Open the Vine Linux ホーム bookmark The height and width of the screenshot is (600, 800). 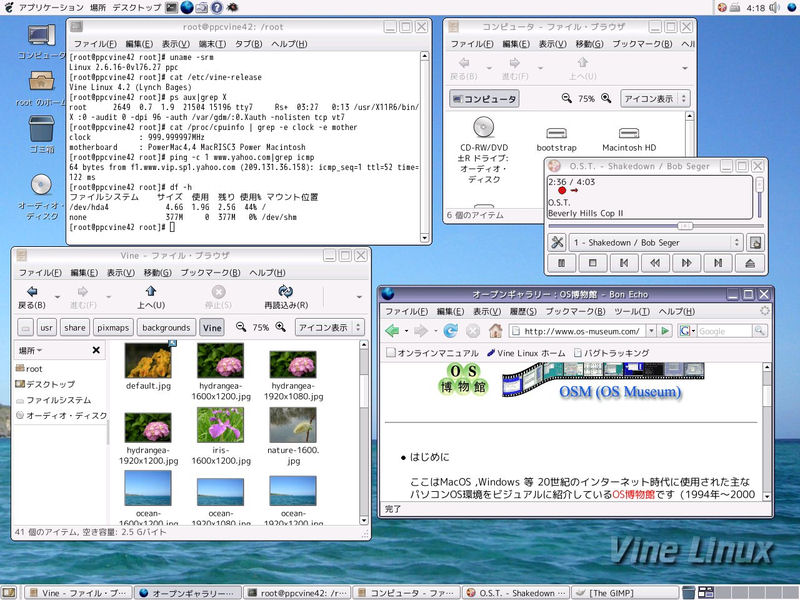526,353
